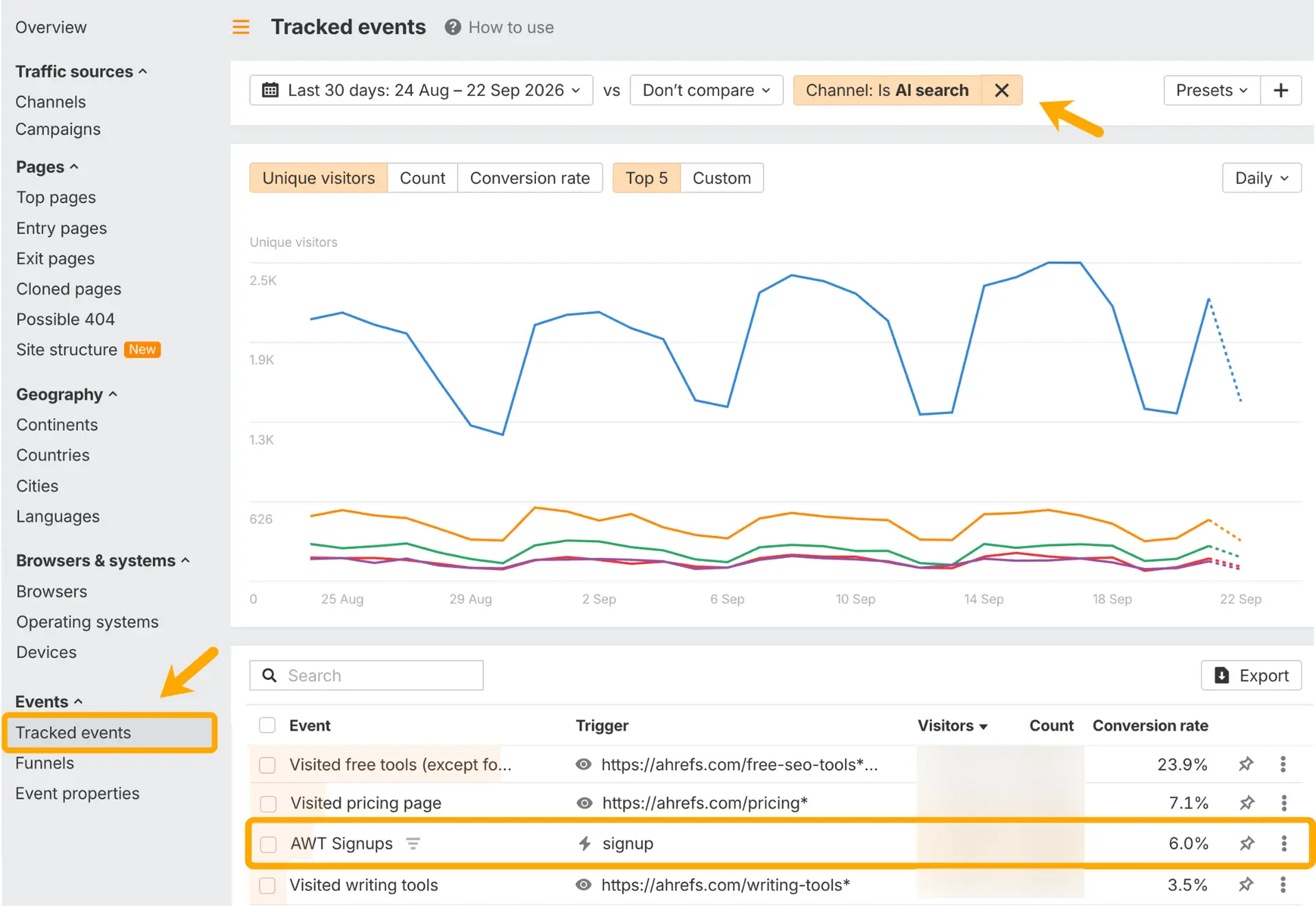Collapse the Browsers & systems section
Screen dimensions: 1316x906
click(103, 561)
